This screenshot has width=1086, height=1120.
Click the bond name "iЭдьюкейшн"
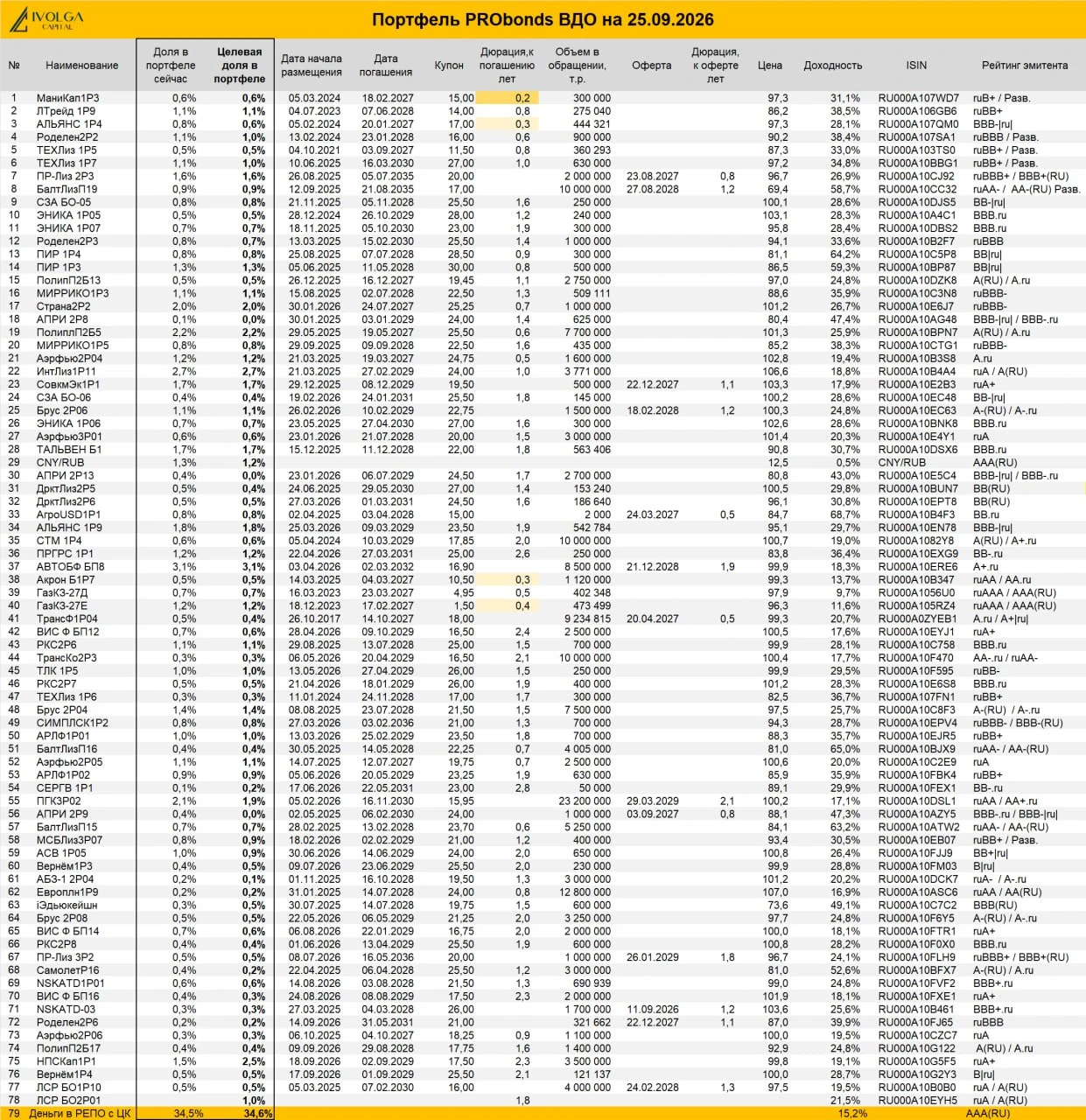pos(67,905)
